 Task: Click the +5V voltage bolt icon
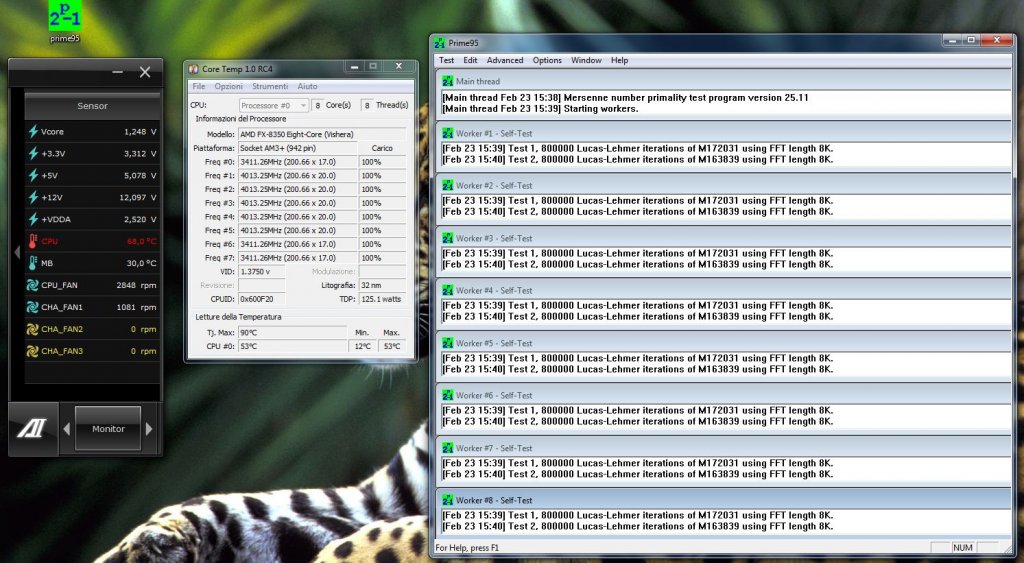[x=33, y=175]
